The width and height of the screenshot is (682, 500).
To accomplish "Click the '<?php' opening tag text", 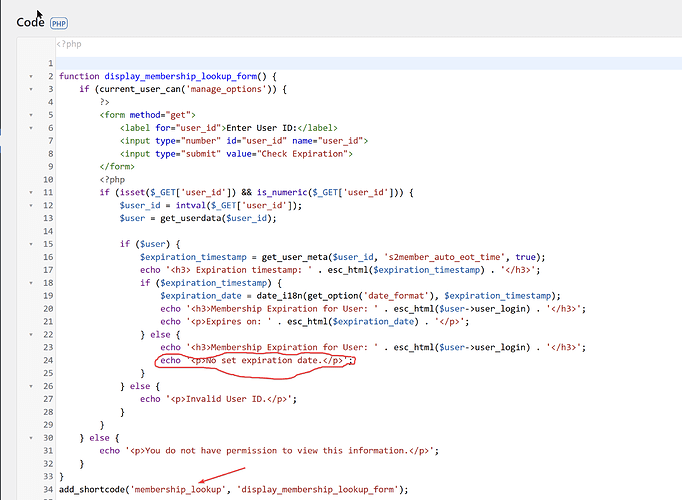I will point(69,44).
